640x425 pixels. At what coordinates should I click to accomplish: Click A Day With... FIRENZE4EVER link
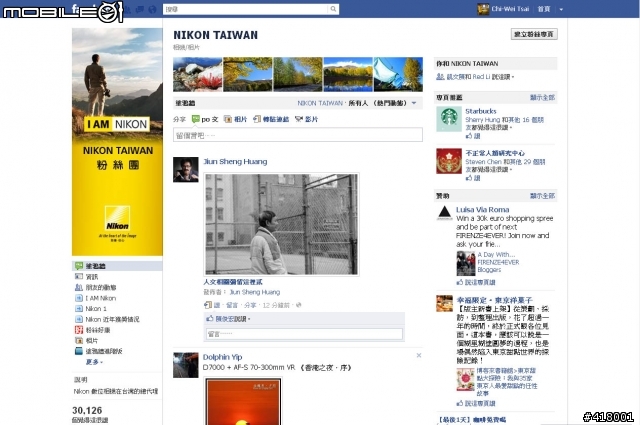coord(498,262)
